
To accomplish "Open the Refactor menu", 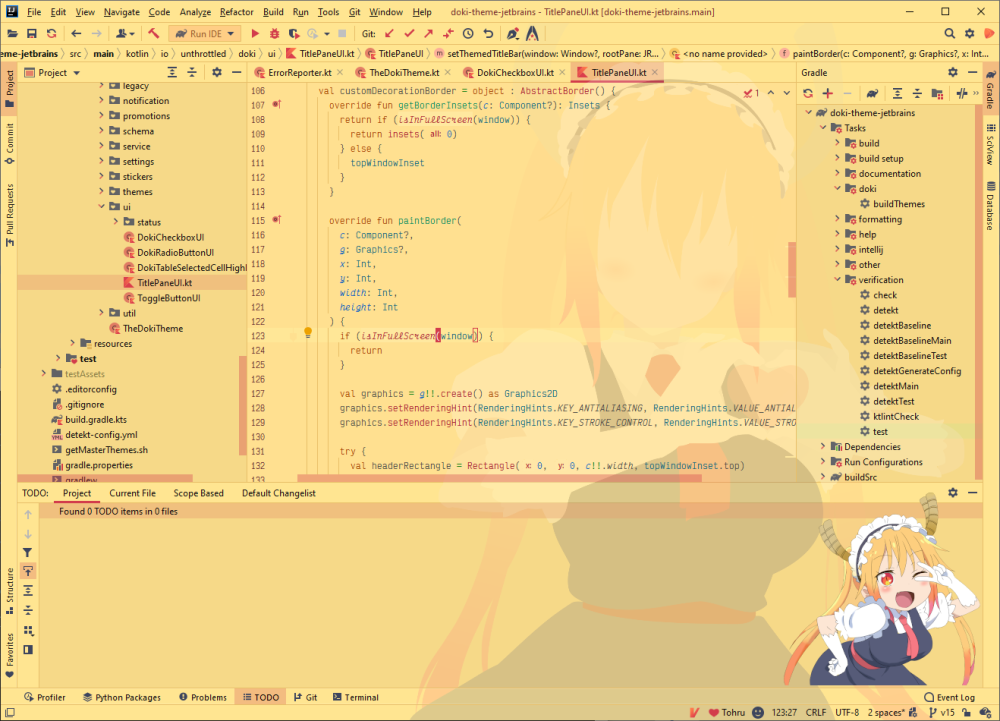I will pos(237,12).
